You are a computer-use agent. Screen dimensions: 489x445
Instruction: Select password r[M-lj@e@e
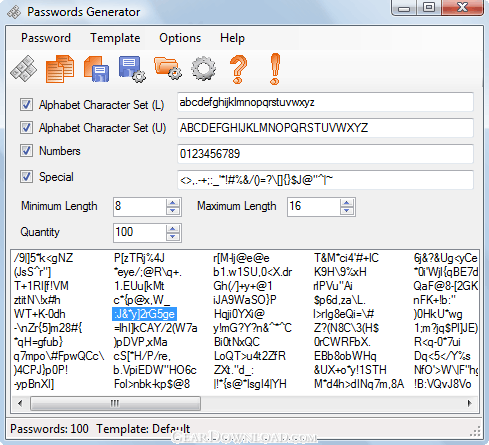pos(242,258)
